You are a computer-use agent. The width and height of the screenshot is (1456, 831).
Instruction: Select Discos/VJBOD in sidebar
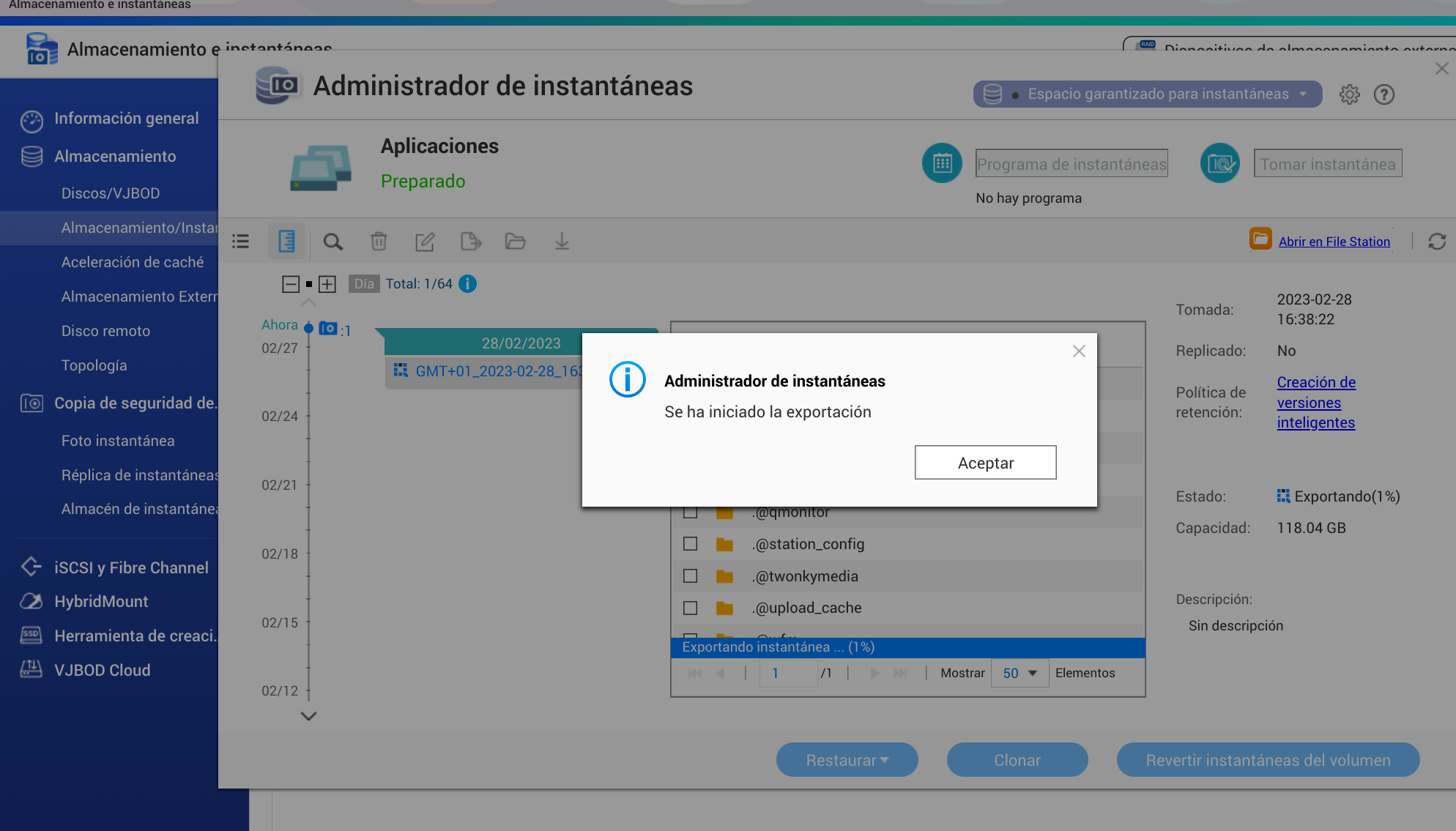111,193
